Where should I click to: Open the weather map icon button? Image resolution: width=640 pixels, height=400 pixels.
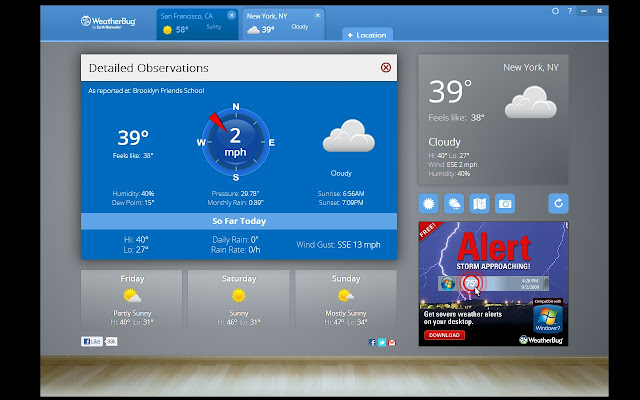[479, 203]
